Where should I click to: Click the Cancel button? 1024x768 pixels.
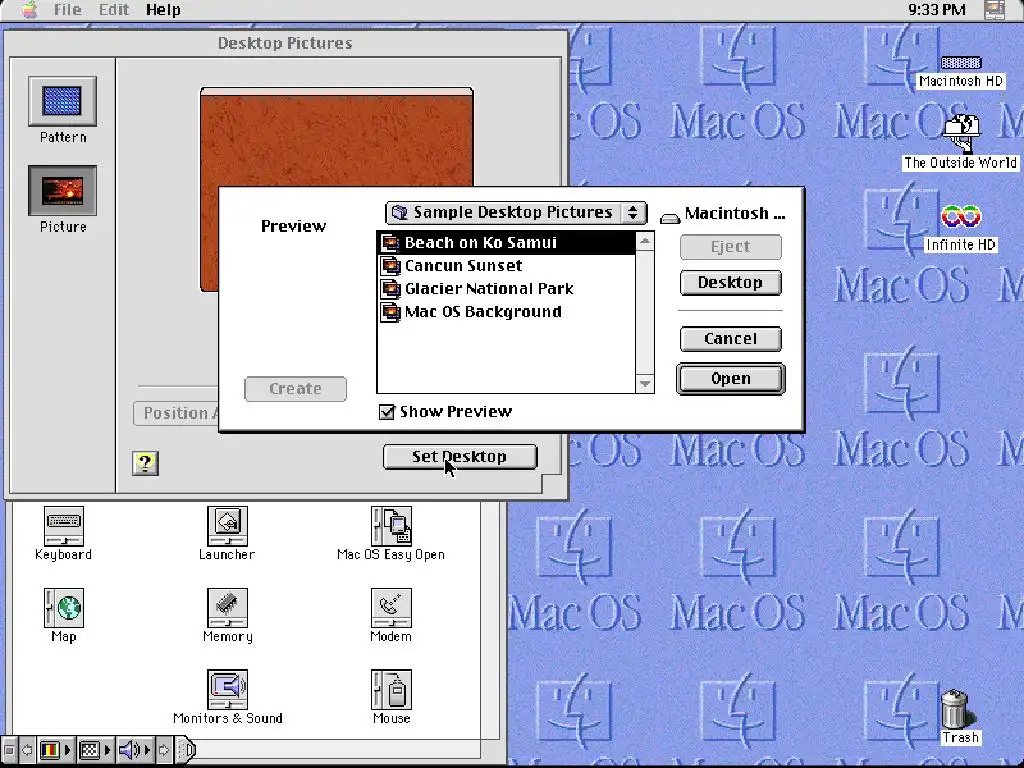click(x=731, y=339)
